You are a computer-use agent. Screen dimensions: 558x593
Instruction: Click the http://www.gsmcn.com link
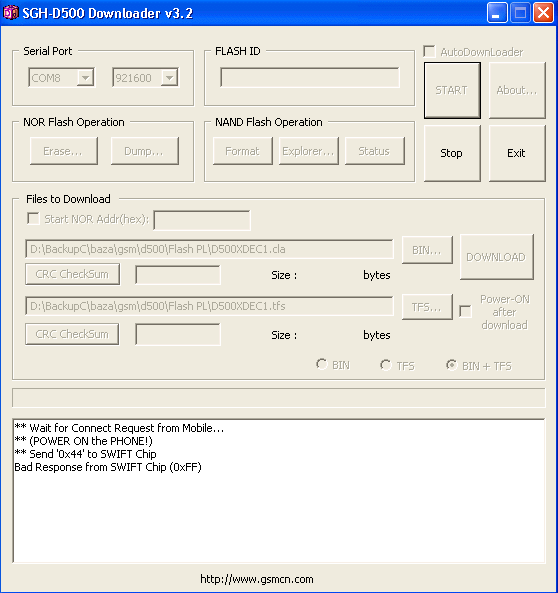click(x=257, y=579)
